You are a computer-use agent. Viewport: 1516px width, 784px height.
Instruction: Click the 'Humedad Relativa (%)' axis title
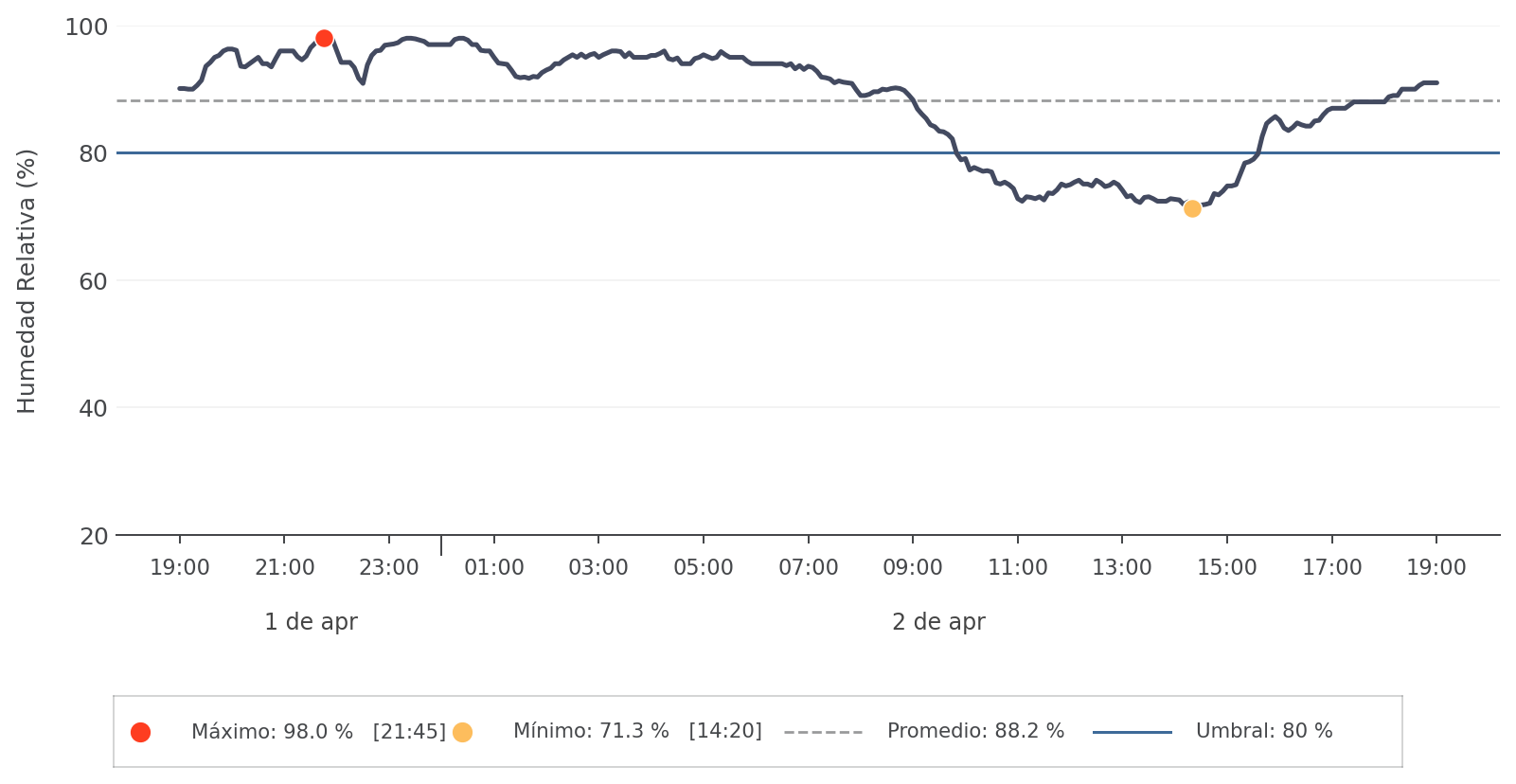[27, 281]
